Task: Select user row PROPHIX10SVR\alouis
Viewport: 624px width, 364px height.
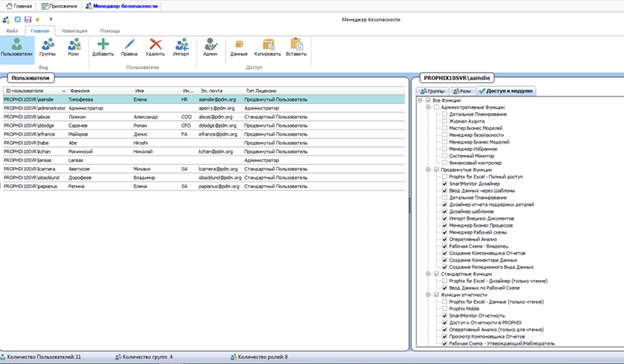Action: [204, 117]
